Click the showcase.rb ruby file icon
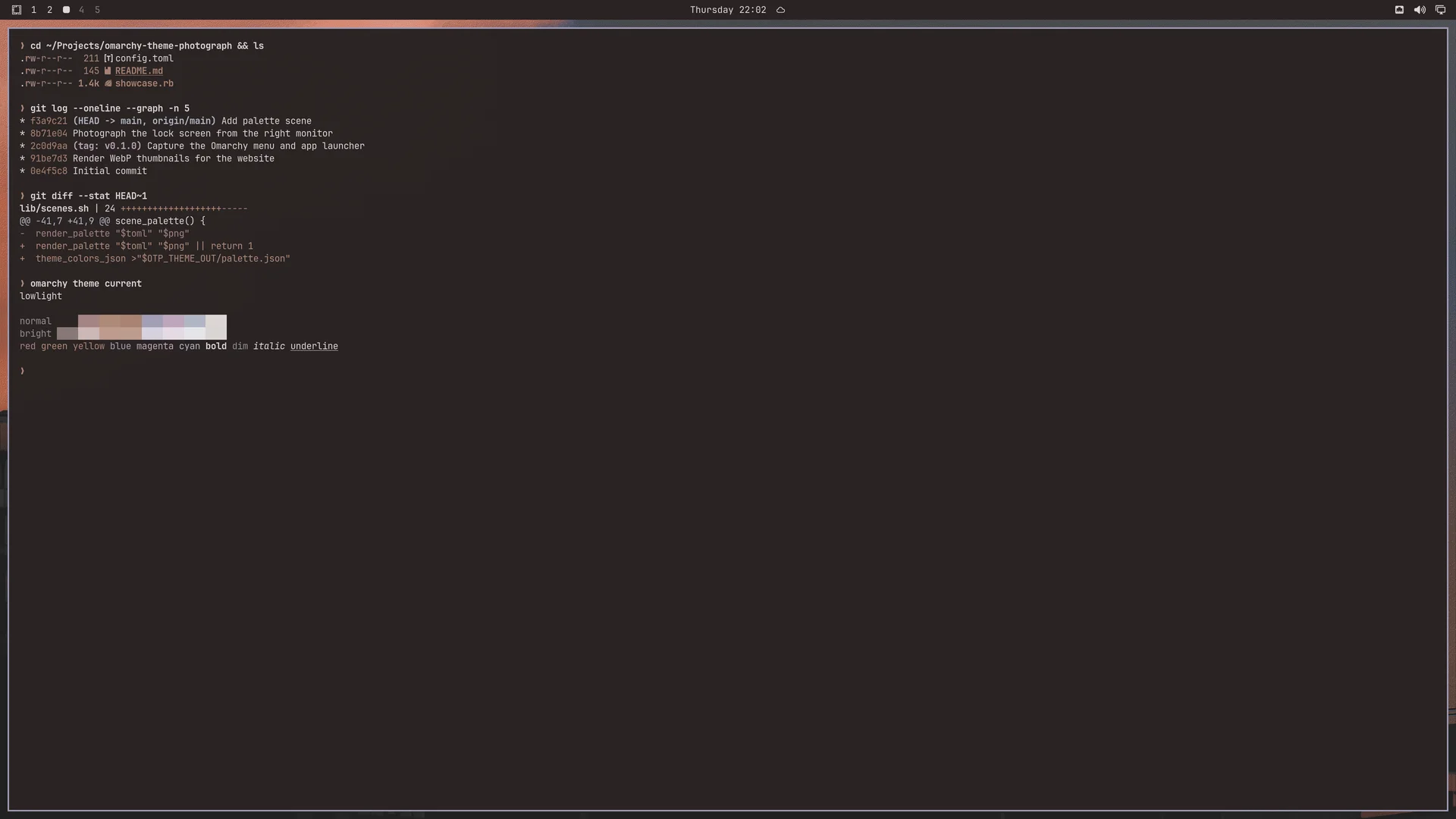1456x819 pixels. (x=108, y=83)
